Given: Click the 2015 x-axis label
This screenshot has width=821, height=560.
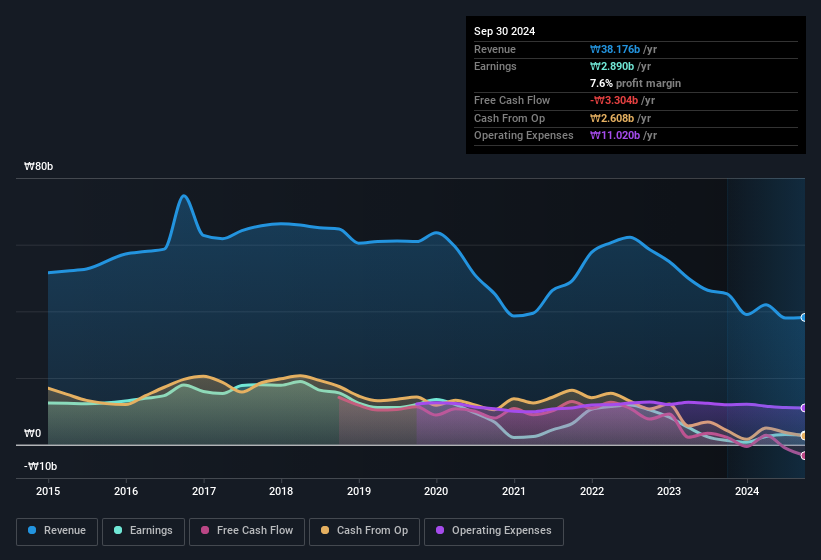Looking at the screenshot, I should pos(48,491).
